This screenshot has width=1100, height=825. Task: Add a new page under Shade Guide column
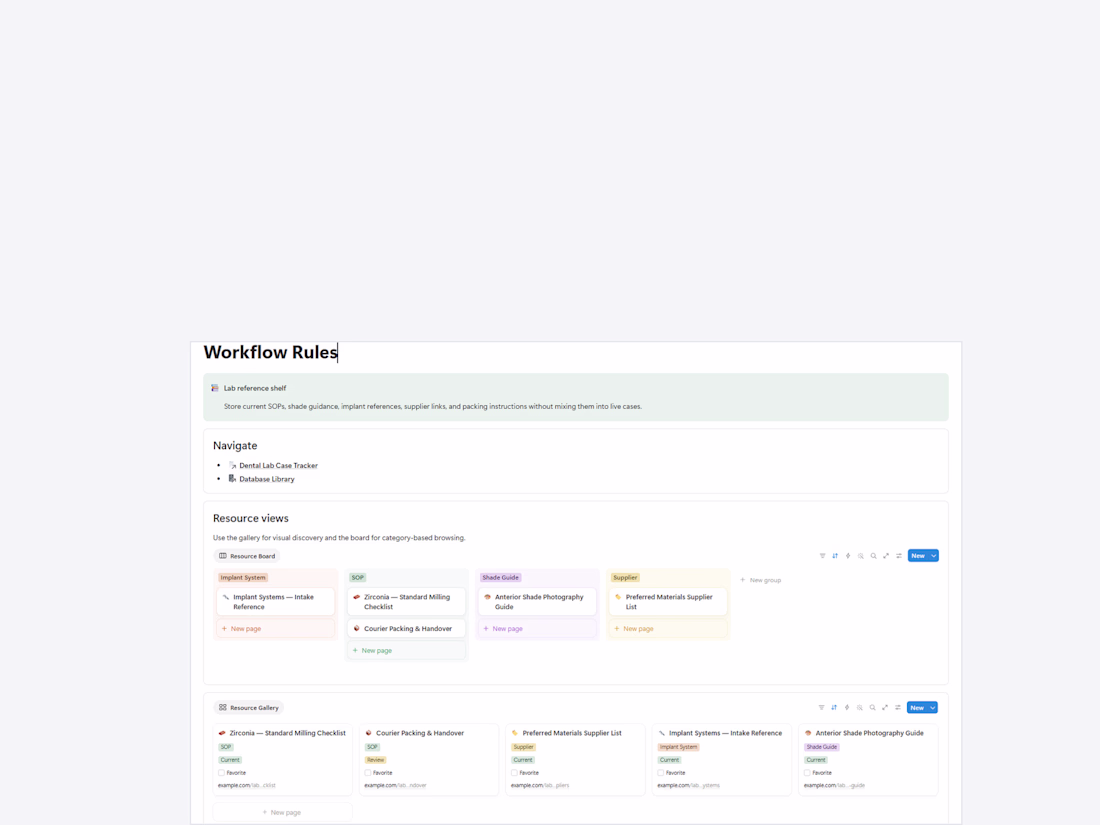tap(537, 629)
